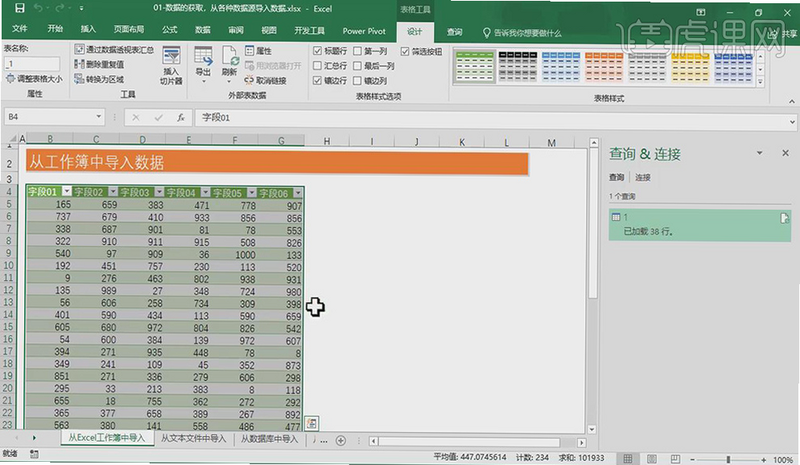Viewport: 800px width, 465px height.
Task: Click 删除重复值 remove duplicates
Action: (99, 64)
